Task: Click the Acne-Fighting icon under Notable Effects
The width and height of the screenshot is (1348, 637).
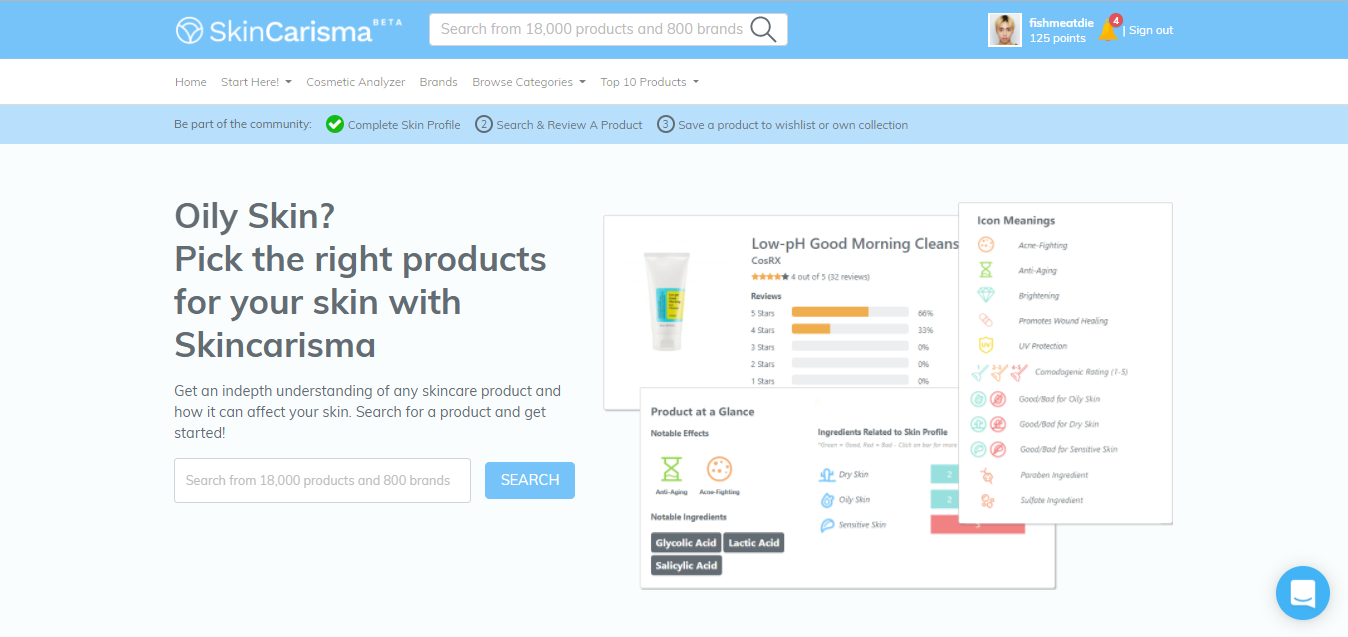Action: 719,468
